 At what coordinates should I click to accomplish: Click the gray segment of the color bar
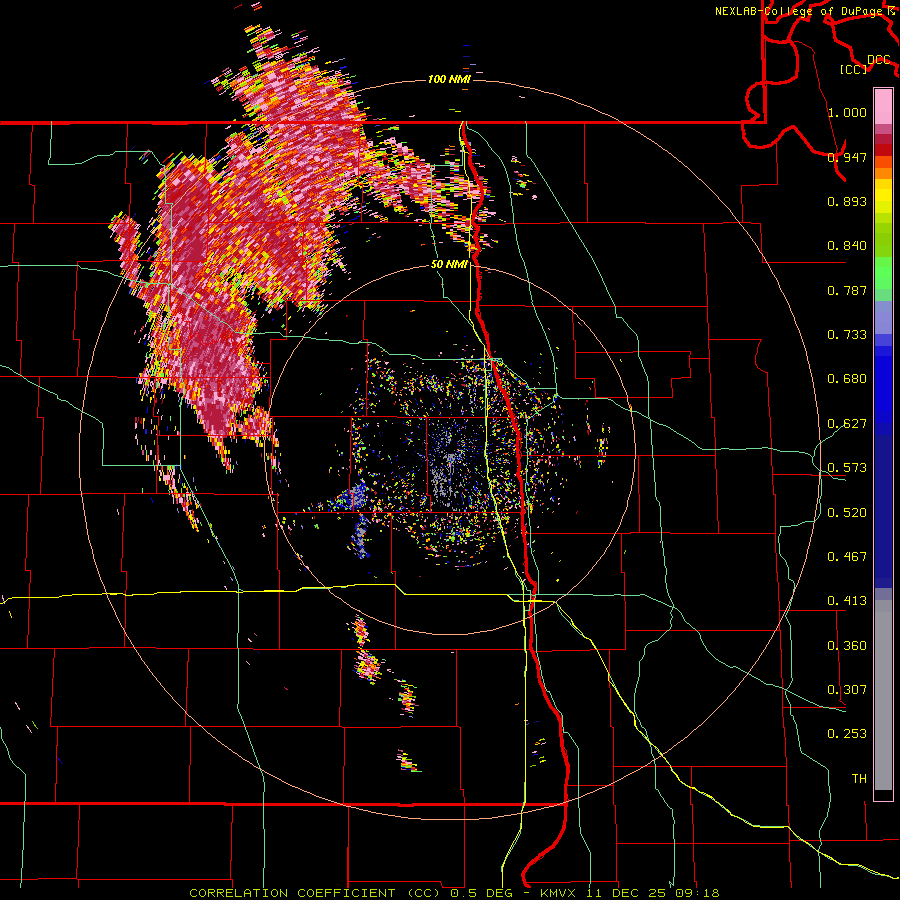(x=883, y=695)
